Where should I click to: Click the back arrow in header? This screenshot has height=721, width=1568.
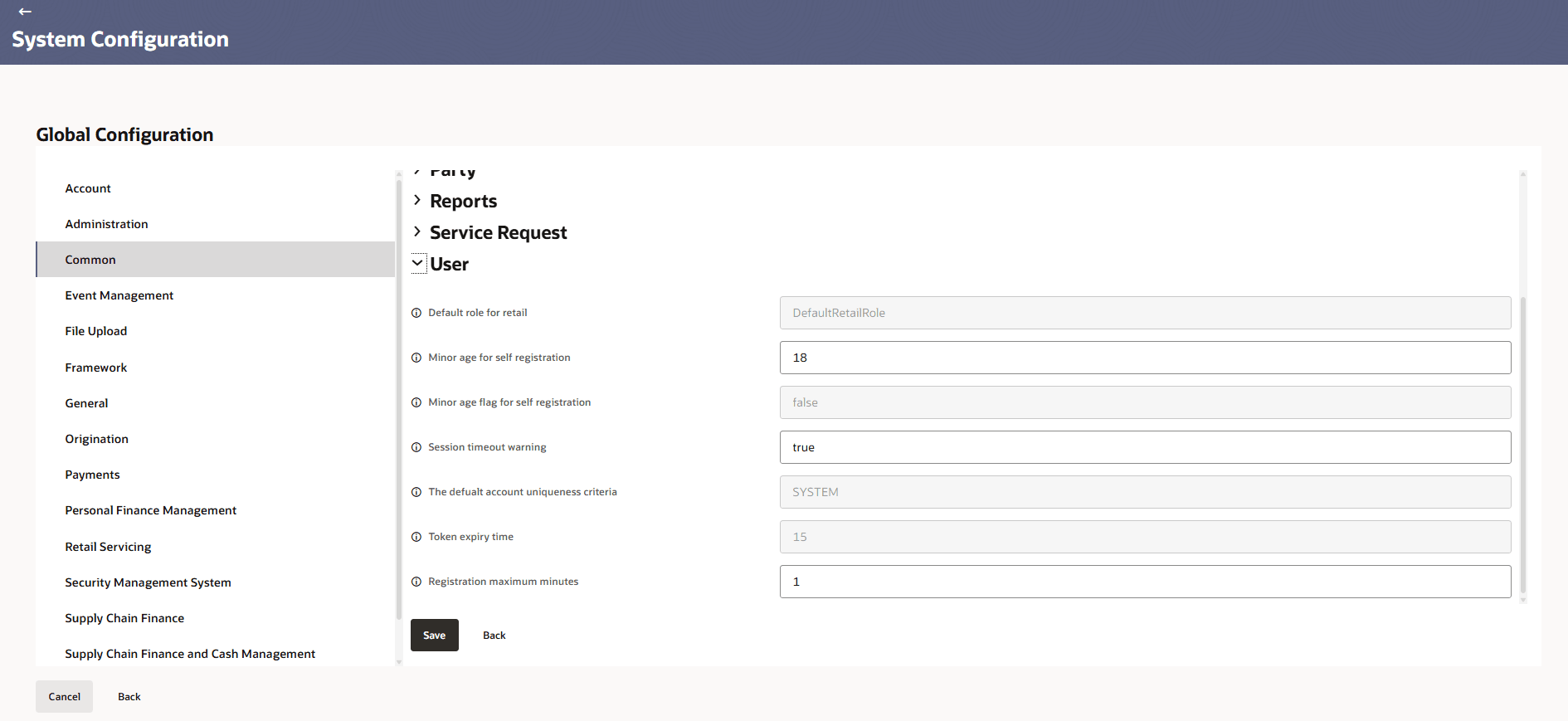coord(25,12)
